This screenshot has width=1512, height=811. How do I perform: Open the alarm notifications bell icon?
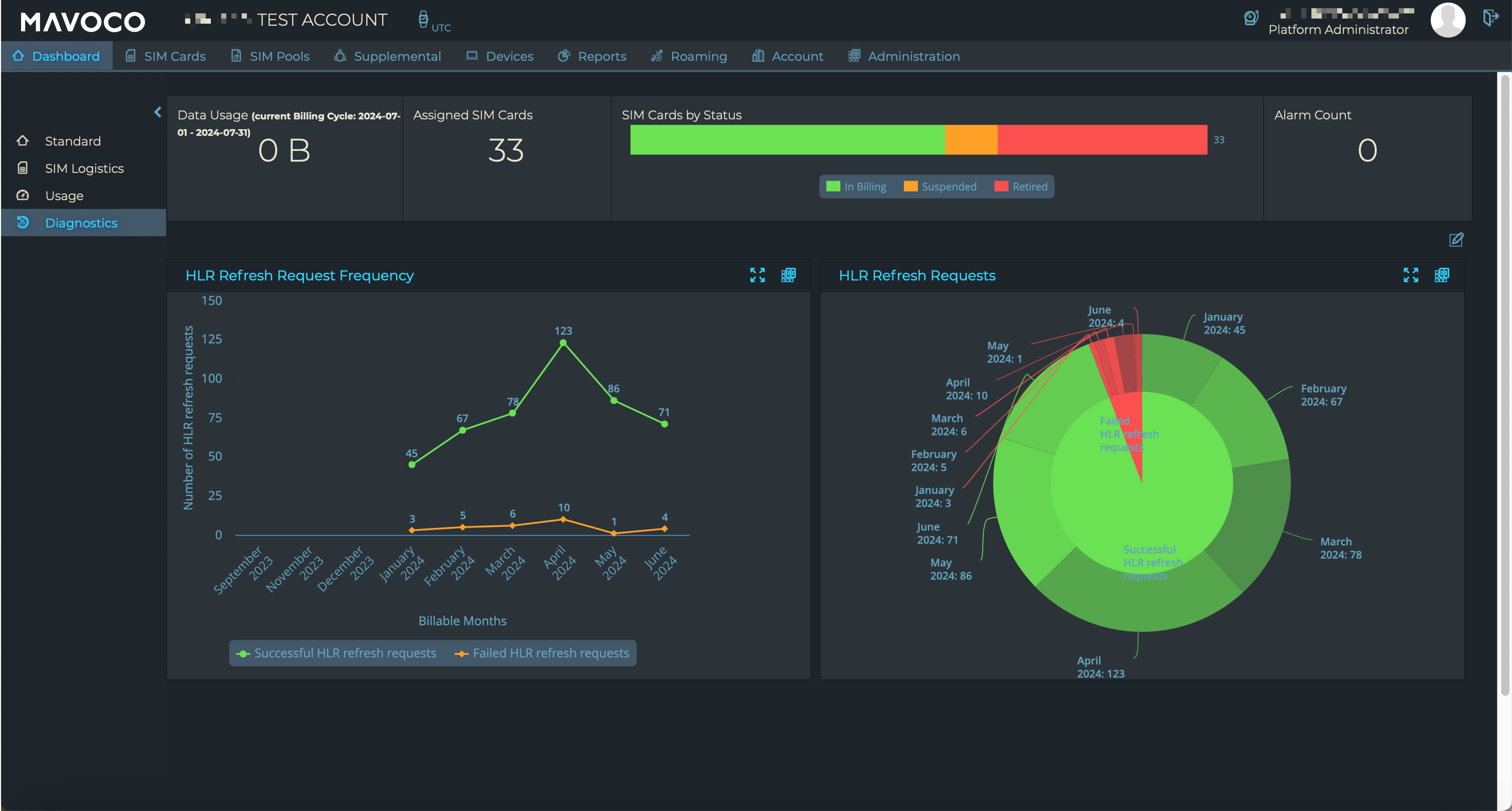[x=1251, y=18]
